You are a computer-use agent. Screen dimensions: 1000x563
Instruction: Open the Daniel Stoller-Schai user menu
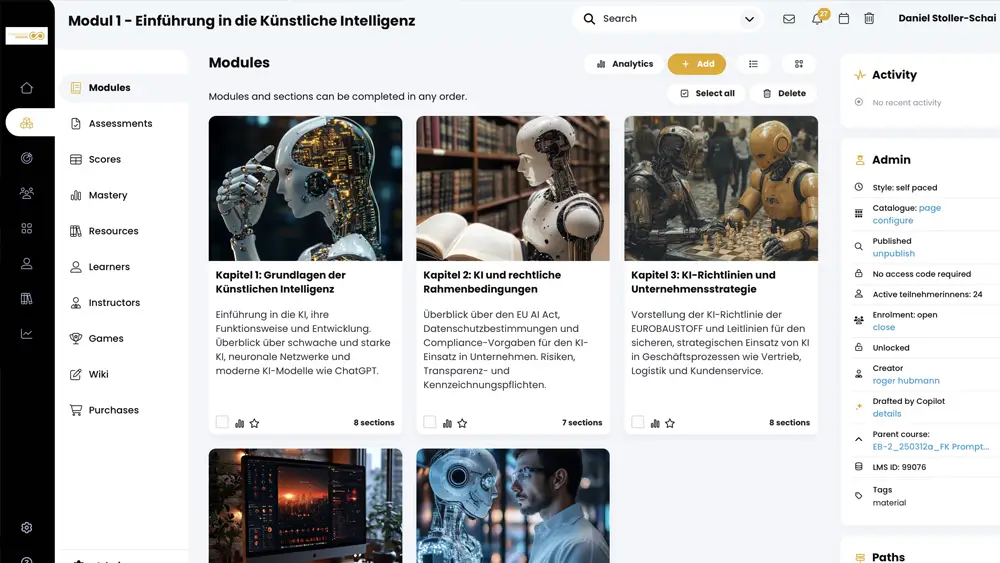pyautogui.click(x=947, y=18)
